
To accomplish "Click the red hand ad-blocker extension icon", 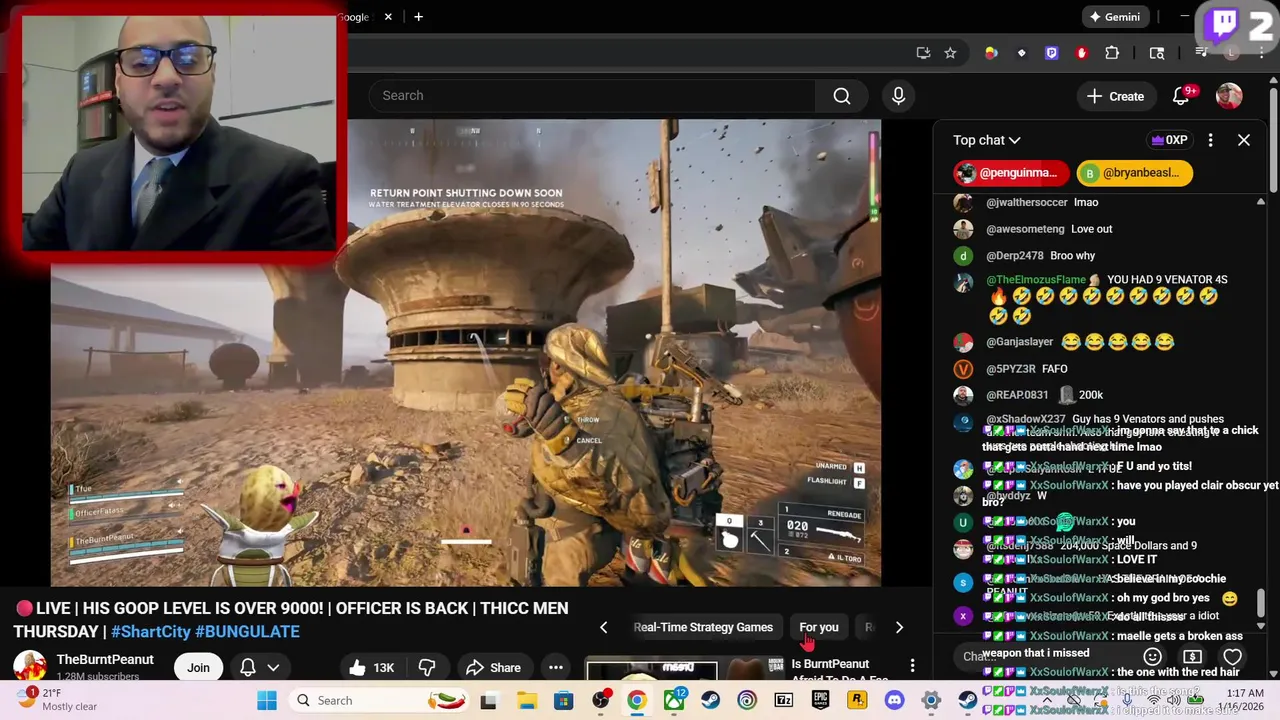I will [x=1081, y=53].
